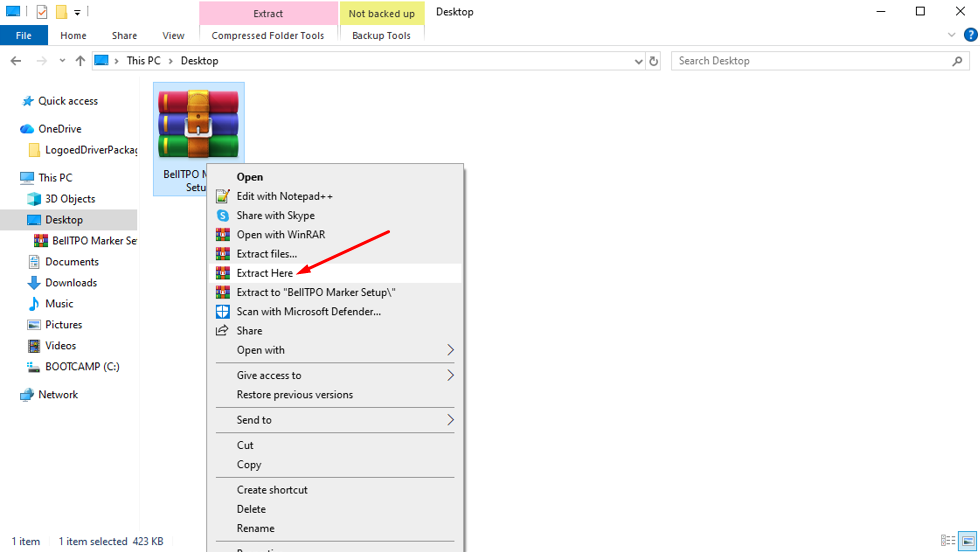The height and width of the screenshot is (552, 980).
Task: Choose Rename in the context menu
Action: (x=255, y=528)
